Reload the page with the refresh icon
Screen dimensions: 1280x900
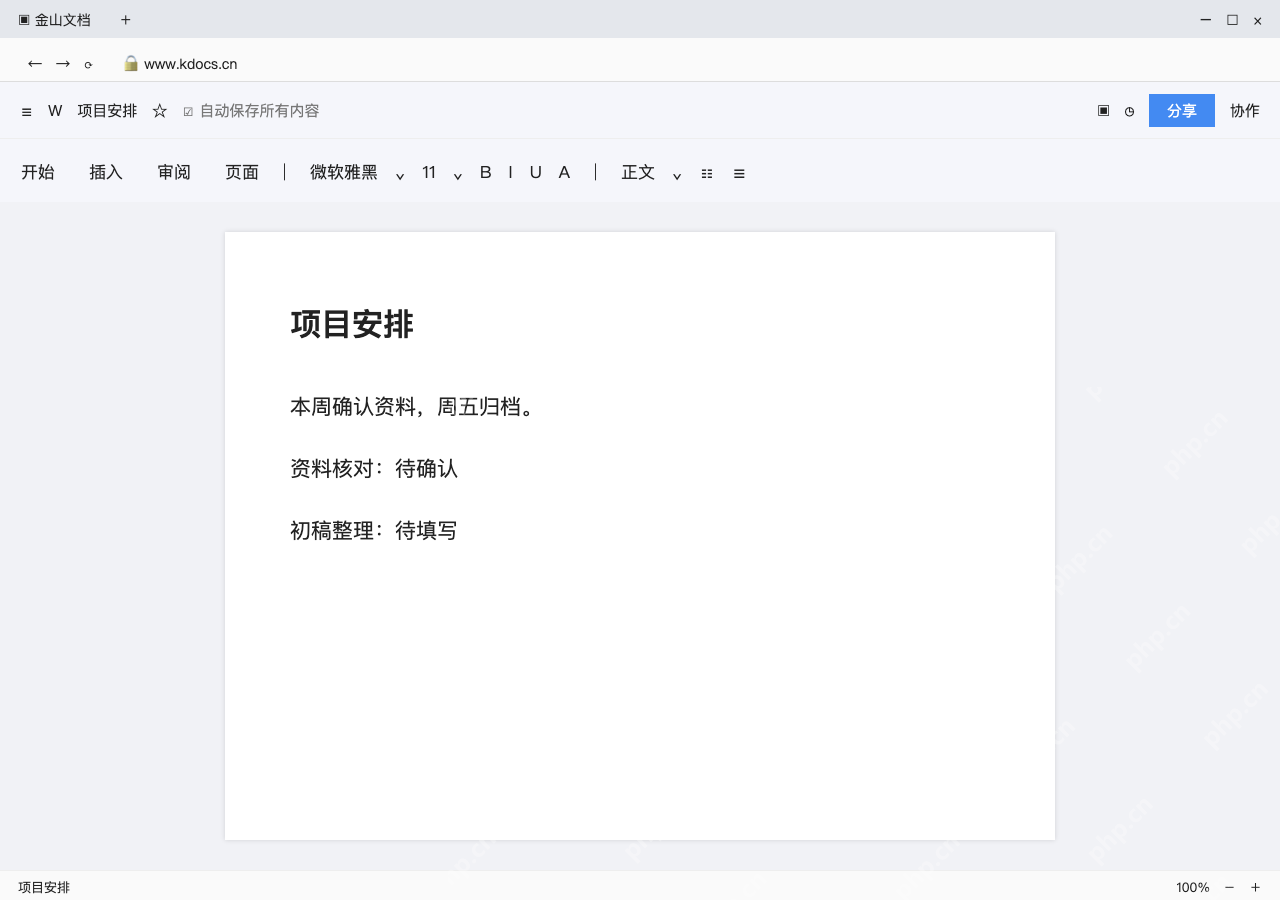tap(88, 65)
